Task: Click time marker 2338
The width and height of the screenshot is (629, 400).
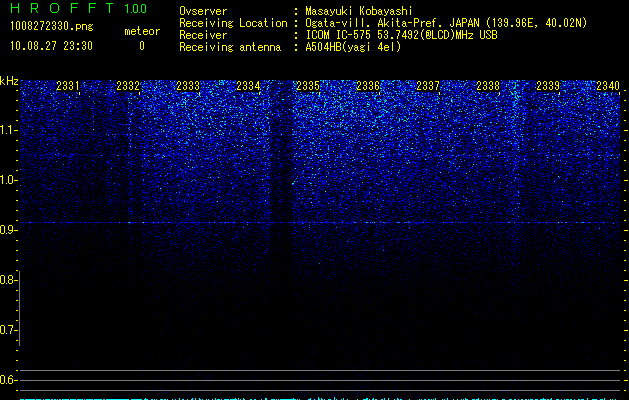Action: tap(488, 86)
